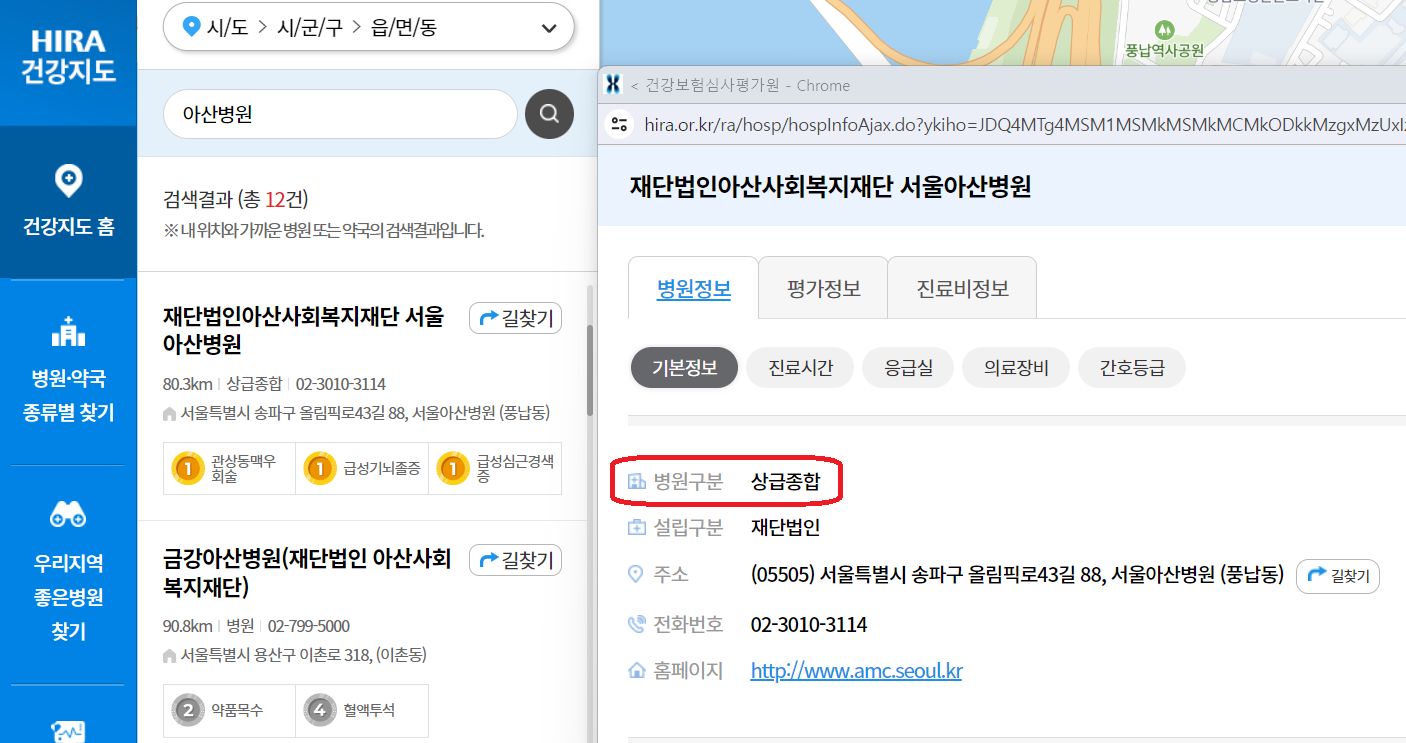The height and width of the screenshot is (743, 1406).
Task: Open 건강지도 홈 in the sidebar
Action: point(68,202)
